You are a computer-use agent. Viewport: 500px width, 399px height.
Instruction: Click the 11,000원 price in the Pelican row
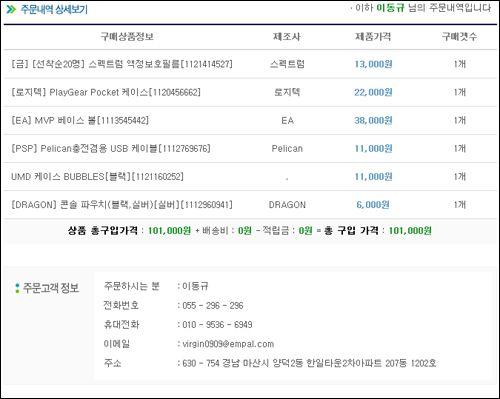pos(373,148)
